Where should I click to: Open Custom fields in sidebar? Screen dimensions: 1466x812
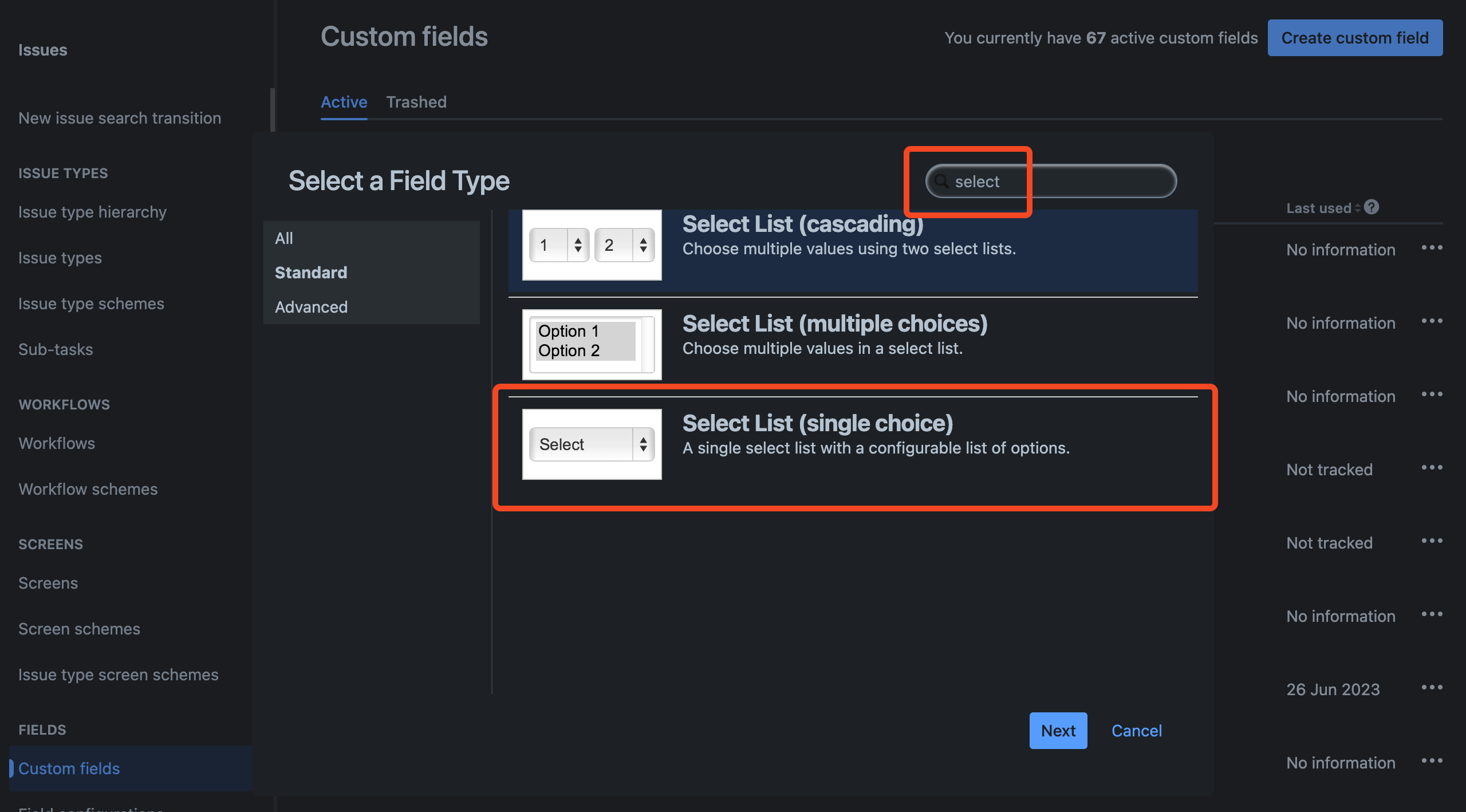click(131, 768)
